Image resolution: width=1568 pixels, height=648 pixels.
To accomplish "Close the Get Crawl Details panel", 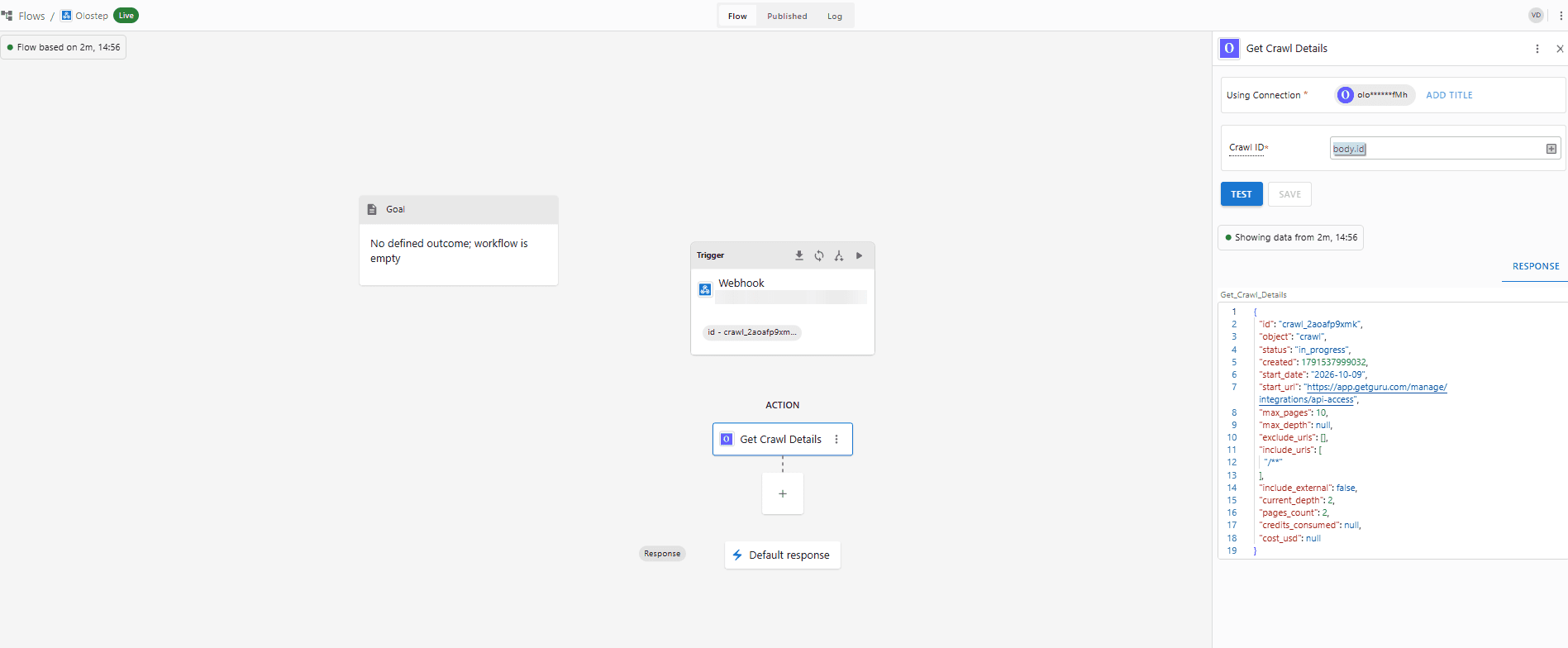I will click(x=1560, y=49).
